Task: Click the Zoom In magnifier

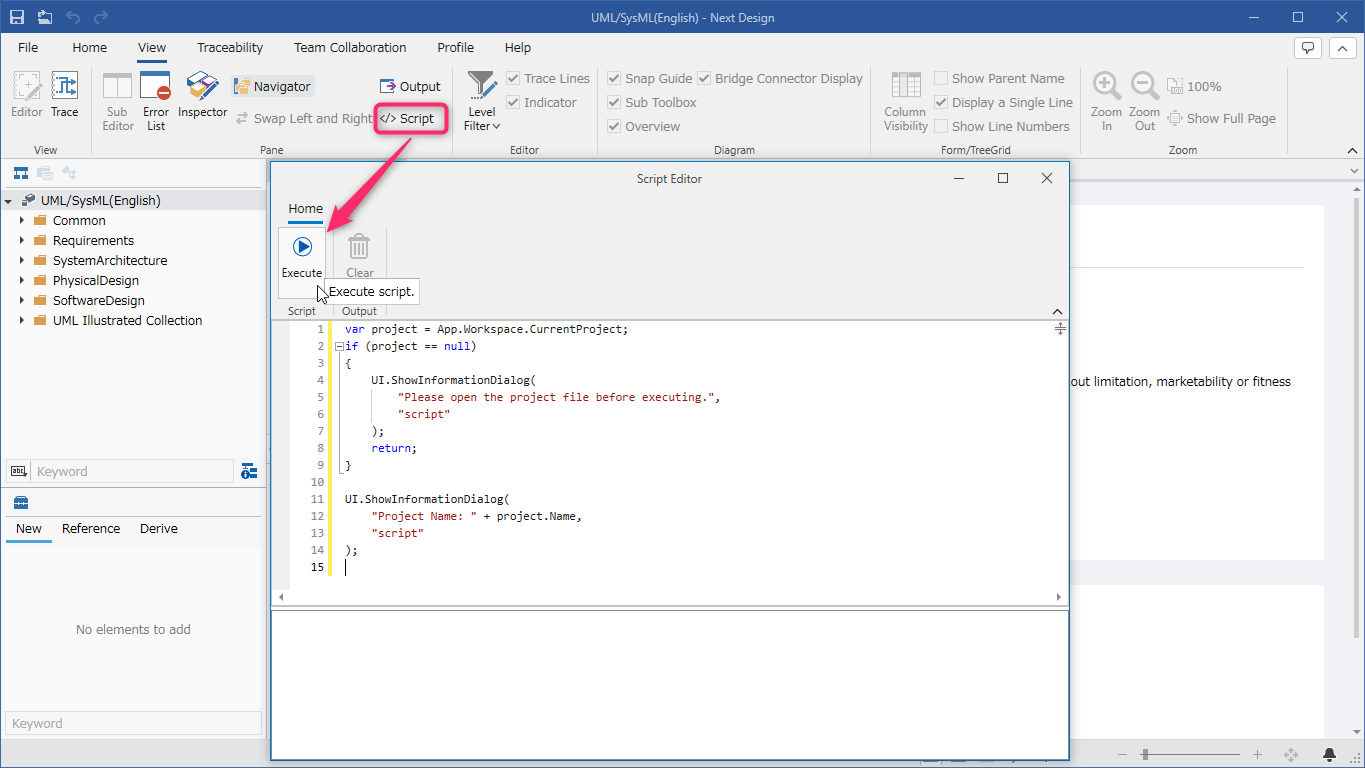Action: [1107, 101]
